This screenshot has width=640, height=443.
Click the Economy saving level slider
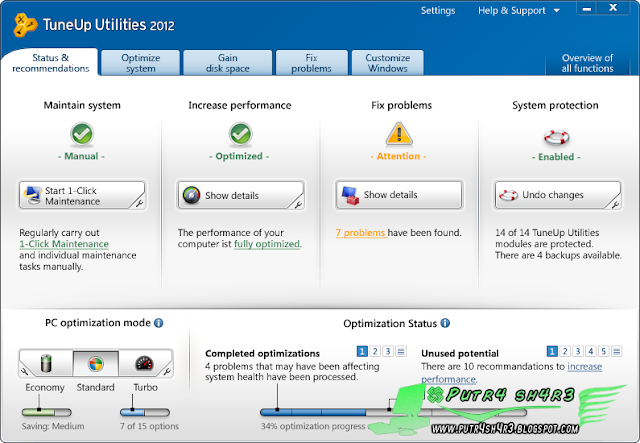point(47,412)
